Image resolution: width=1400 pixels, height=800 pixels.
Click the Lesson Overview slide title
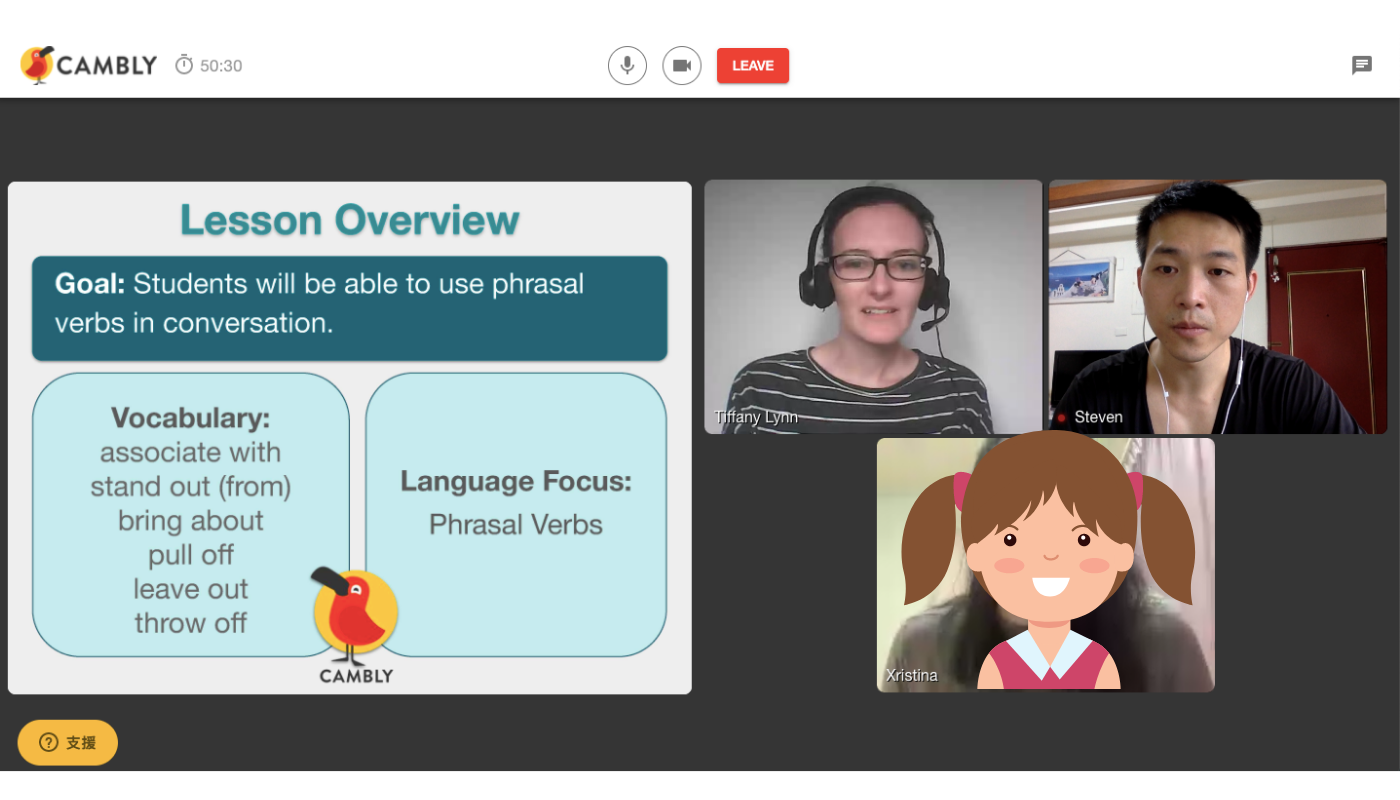350,220
